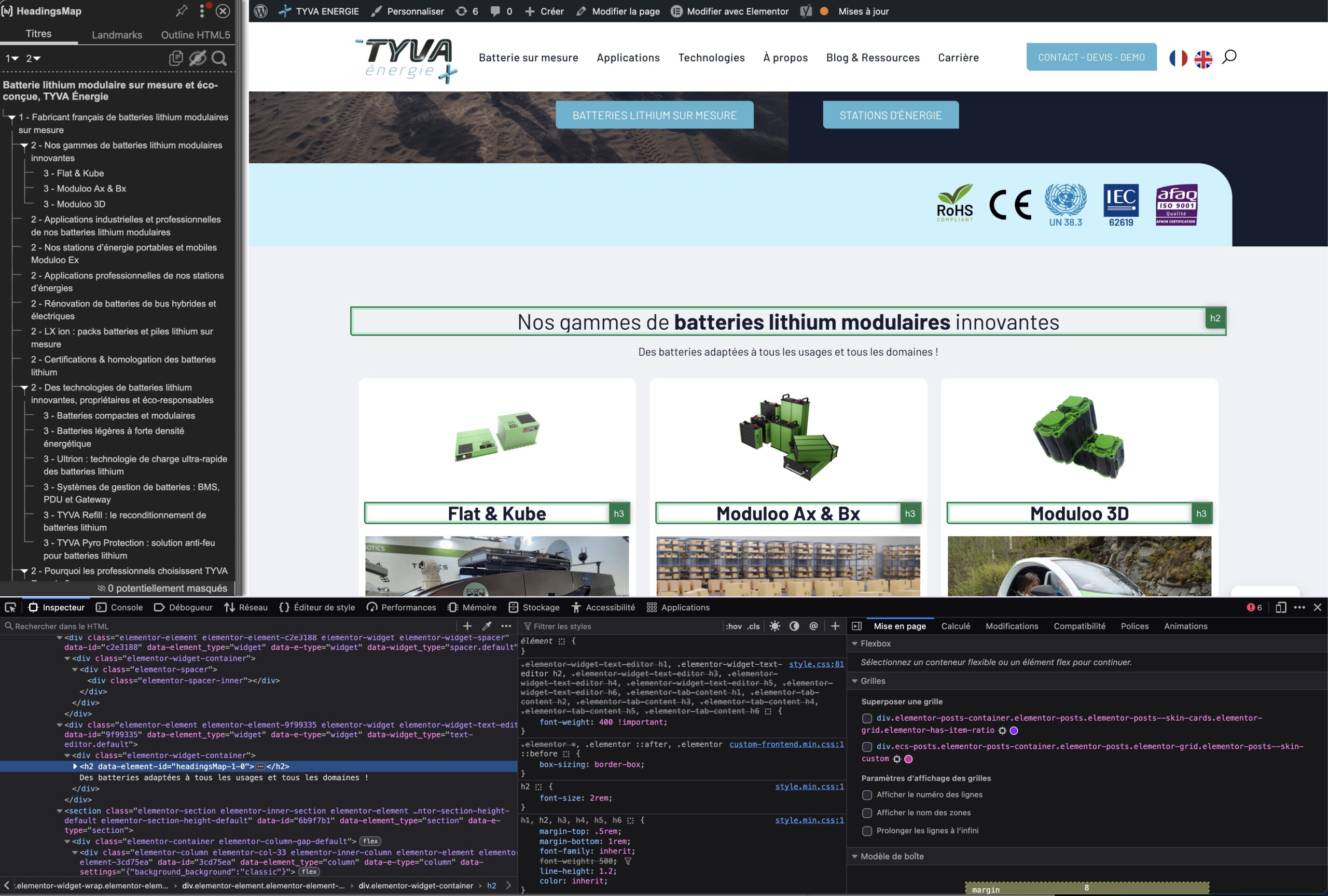Click the WordPress logo in admin bar
1328x896 pixels.
[261, 11]
